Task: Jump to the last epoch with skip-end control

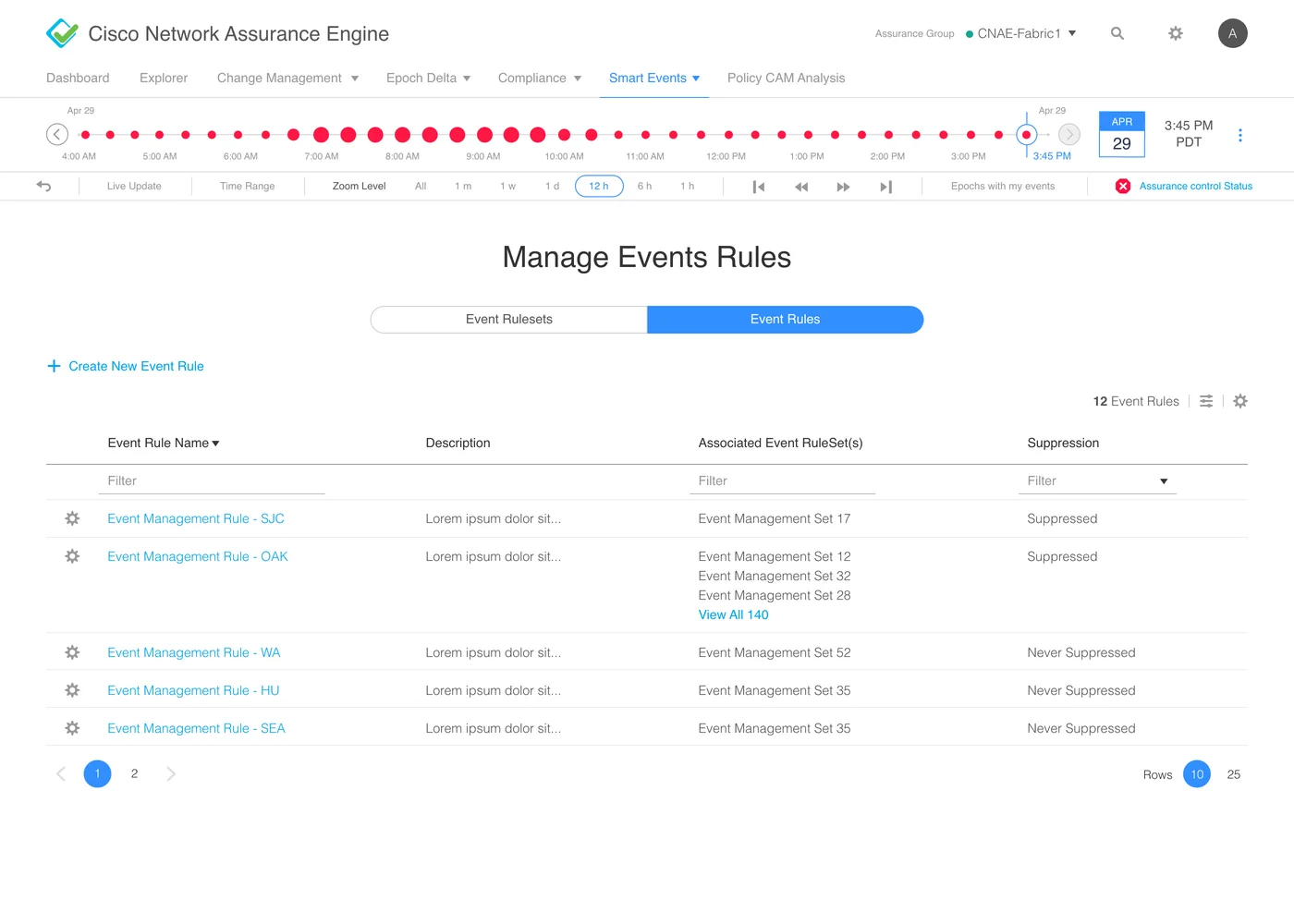Action: coord(885,187)
